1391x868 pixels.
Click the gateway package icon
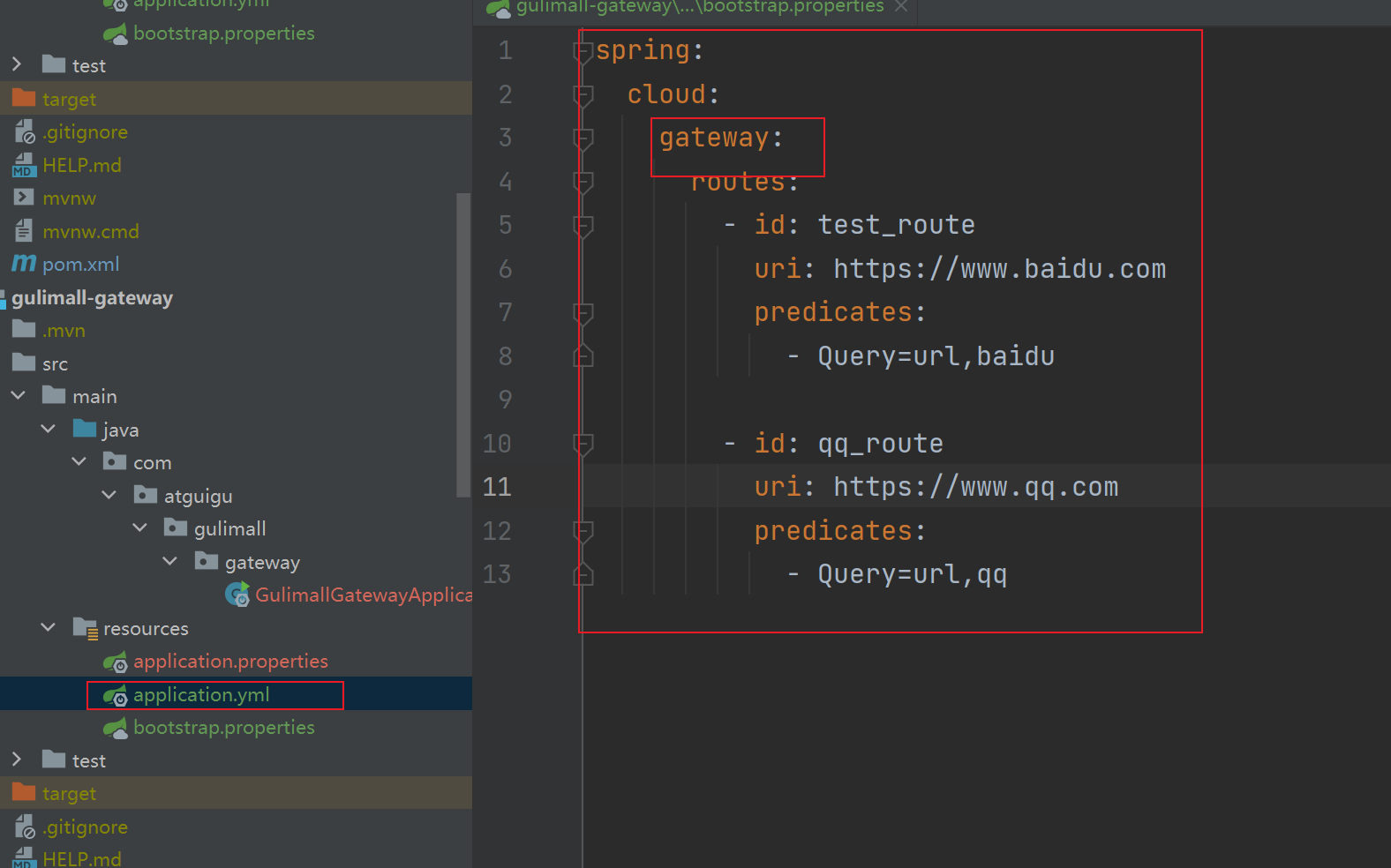pos(207,561)
